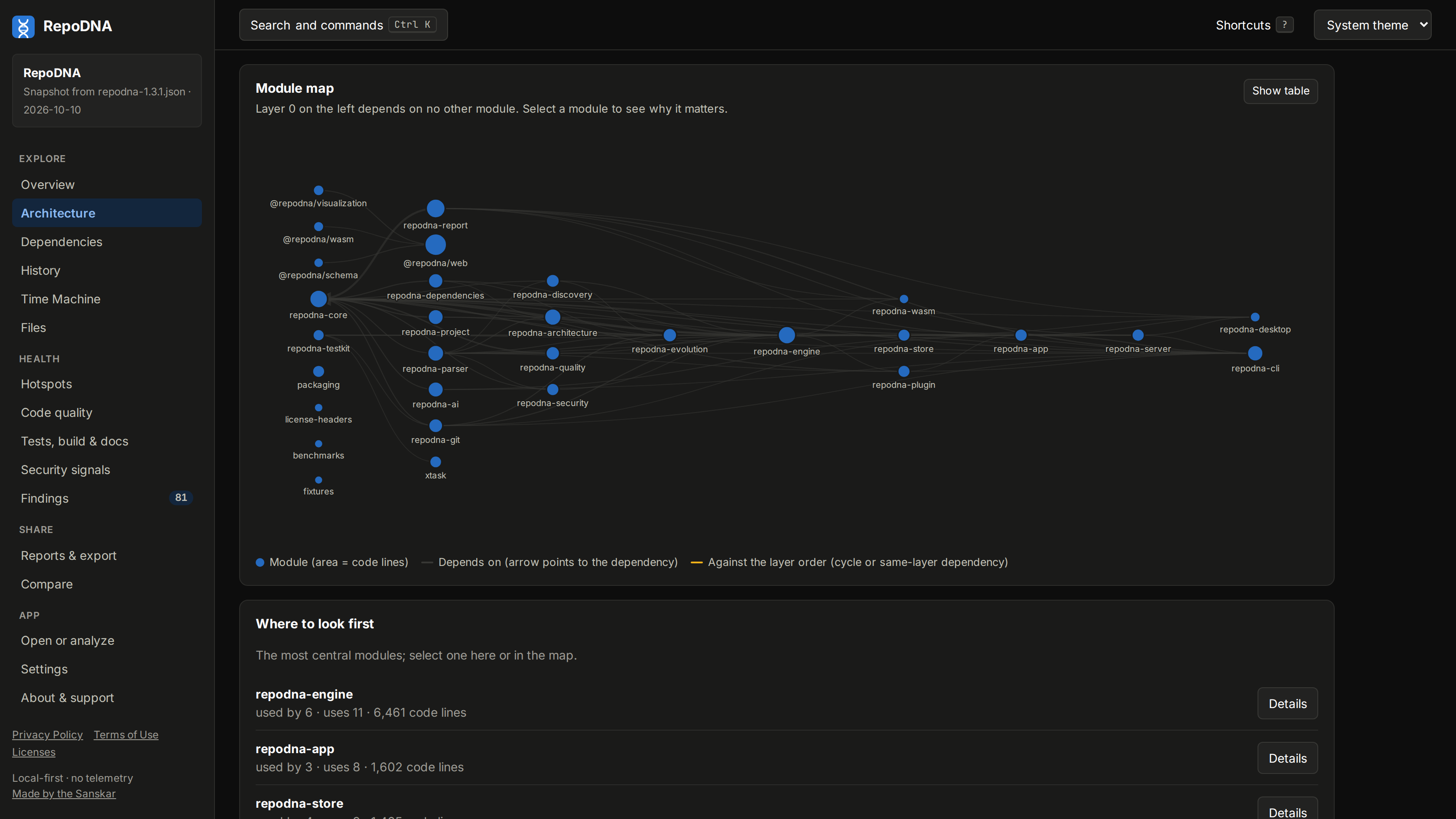Select the repodna-core module node
This screenshot has height=819, width=1456.
[318, 299]
